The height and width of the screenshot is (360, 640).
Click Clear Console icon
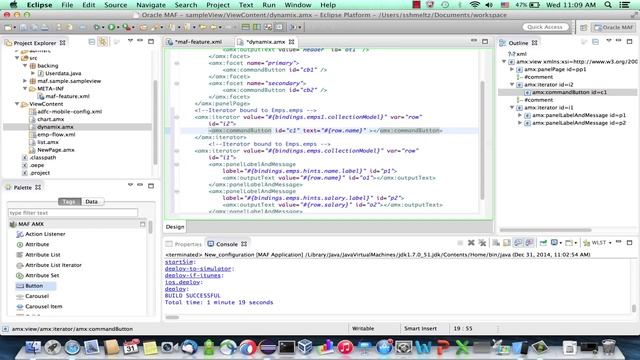point(496,243)
